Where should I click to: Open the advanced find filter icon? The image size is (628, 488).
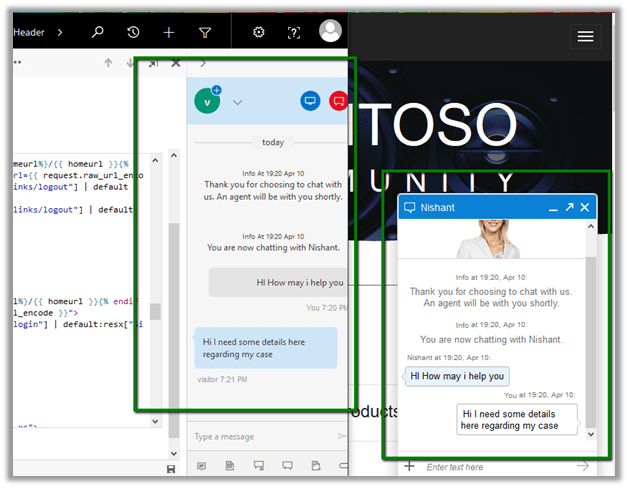click(205, 32)
